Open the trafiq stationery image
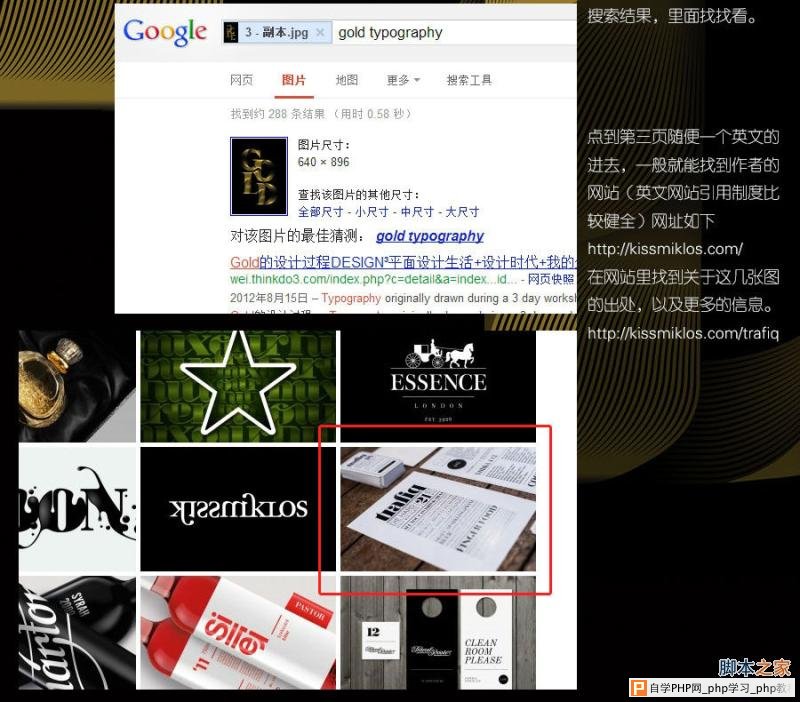Image resolution: width=800 pixels, height=702 pixels. coord(438,509)
